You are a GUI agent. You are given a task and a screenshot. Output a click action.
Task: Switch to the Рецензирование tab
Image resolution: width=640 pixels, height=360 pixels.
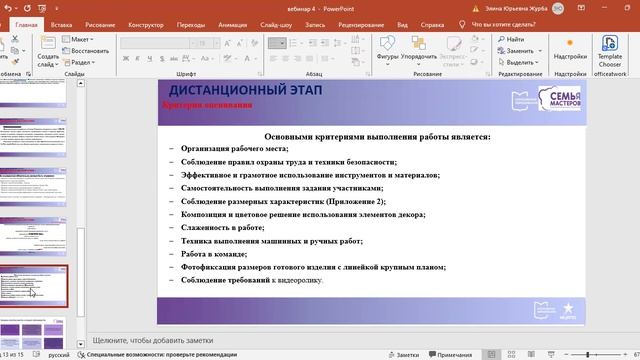[x=361, y=25]
